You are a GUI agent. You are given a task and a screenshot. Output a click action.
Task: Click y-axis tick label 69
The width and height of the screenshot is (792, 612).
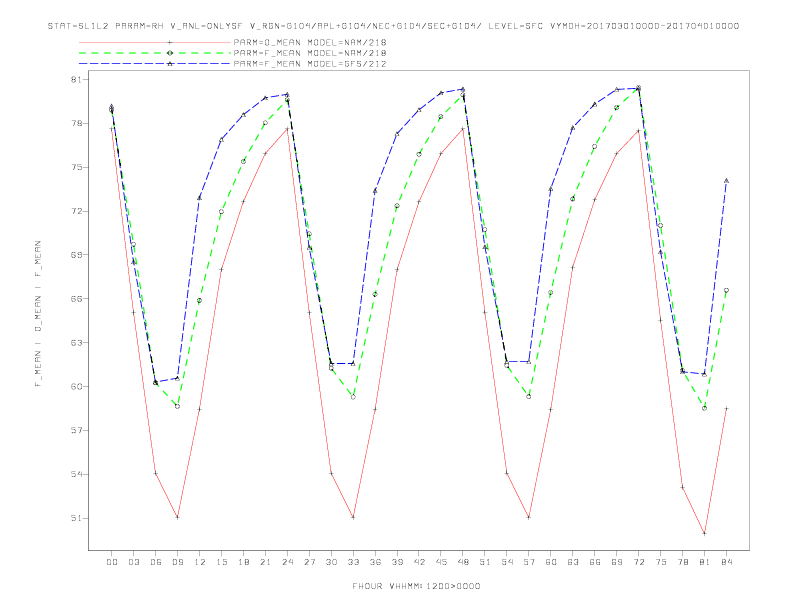point(78,254)
